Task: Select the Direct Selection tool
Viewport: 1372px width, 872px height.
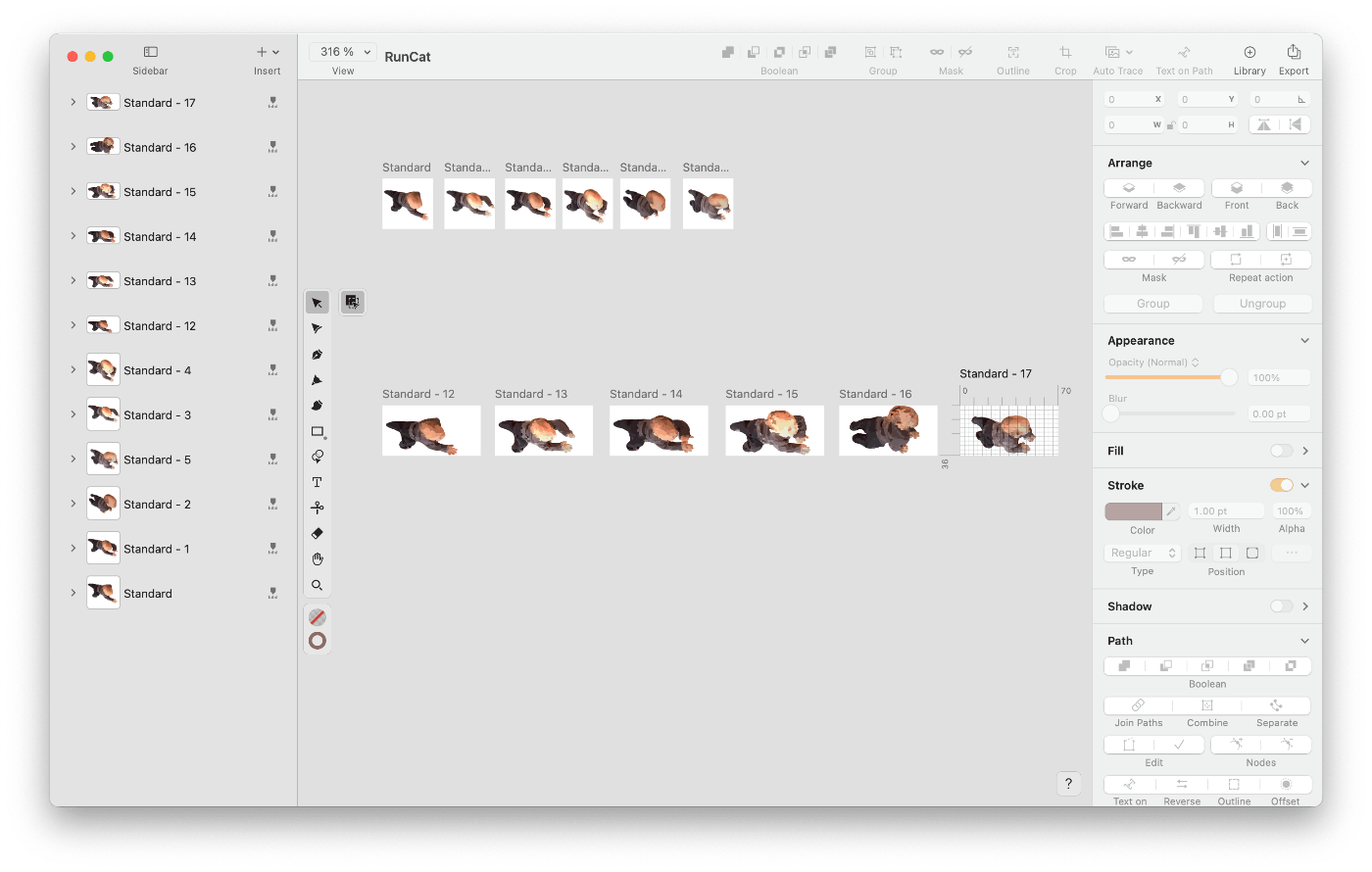Action: [x=317, y=328]
